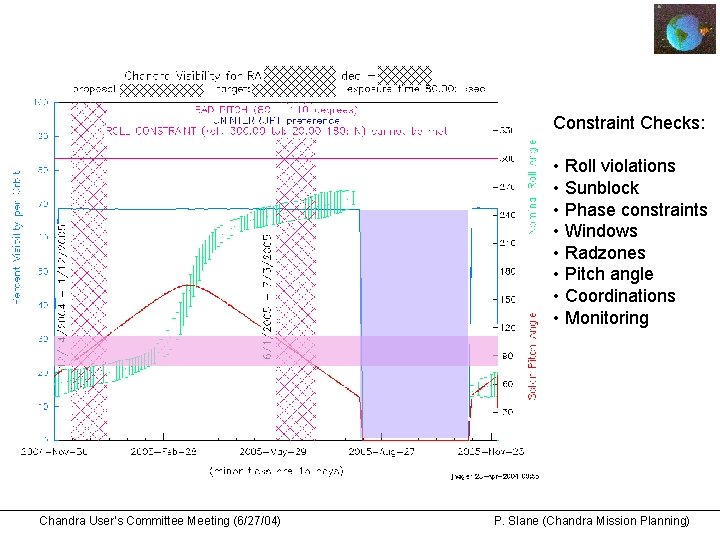Click the 'Roll angle' green axis label
The width and height of the screenshot is (720, 540).
click(532, 187)
